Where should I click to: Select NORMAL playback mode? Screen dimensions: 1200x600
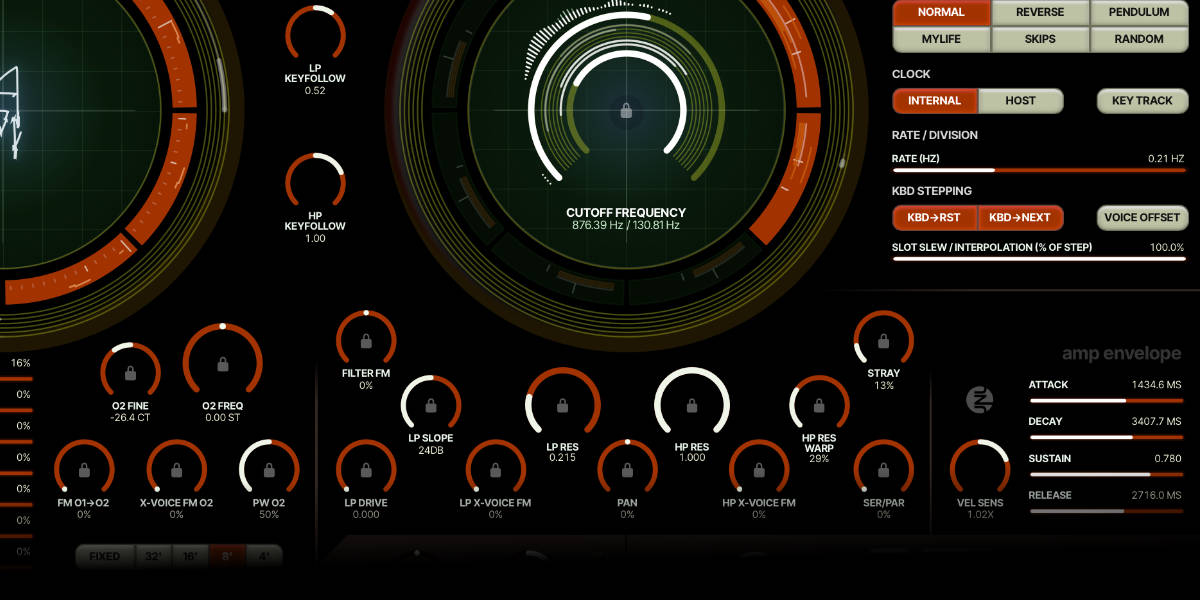[x=941, y=12]
